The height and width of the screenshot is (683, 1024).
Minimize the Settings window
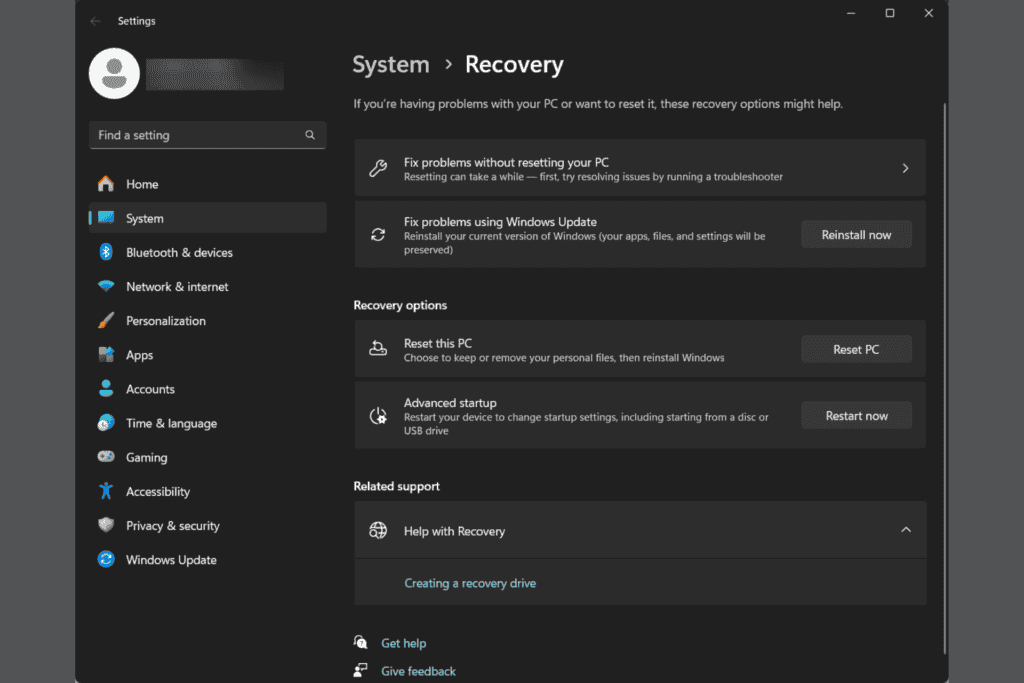(x=851, y=13)
